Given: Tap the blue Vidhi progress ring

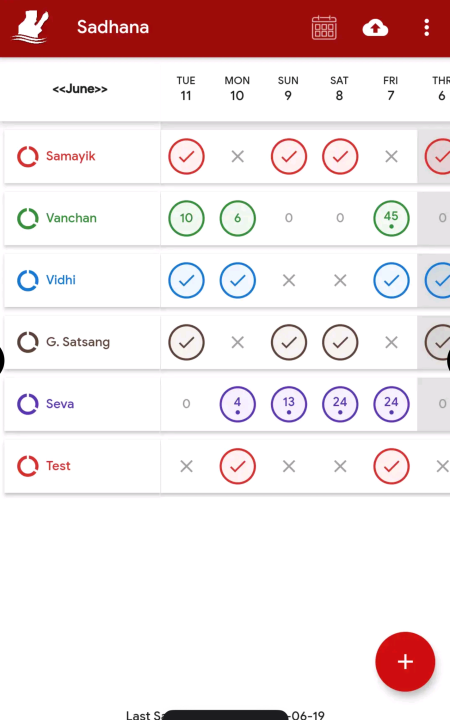Looking at the screenshot, I should pos(28,280).
